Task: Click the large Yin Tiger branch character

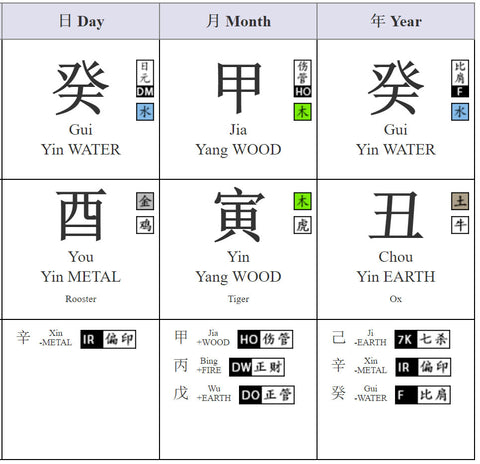Action: (239, 215)
